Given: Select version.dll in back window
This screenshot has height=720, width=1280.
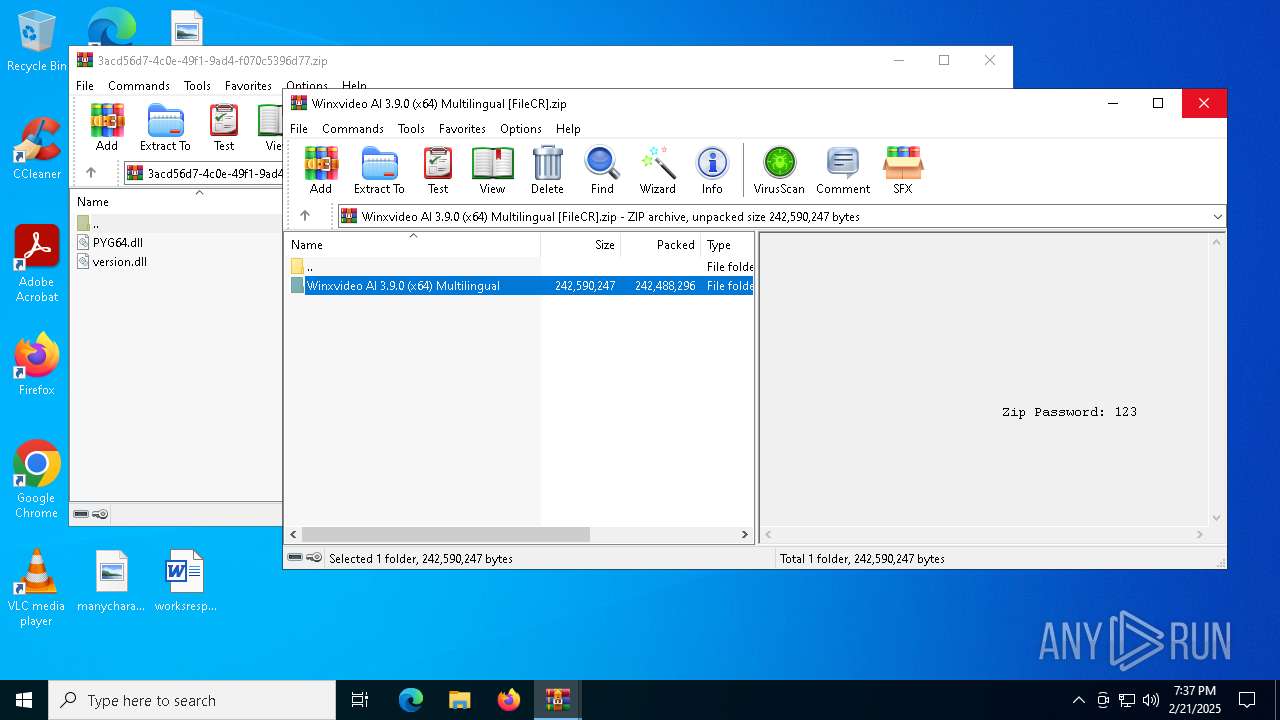Looking at the screenshot, I should (x=119, y=262).
